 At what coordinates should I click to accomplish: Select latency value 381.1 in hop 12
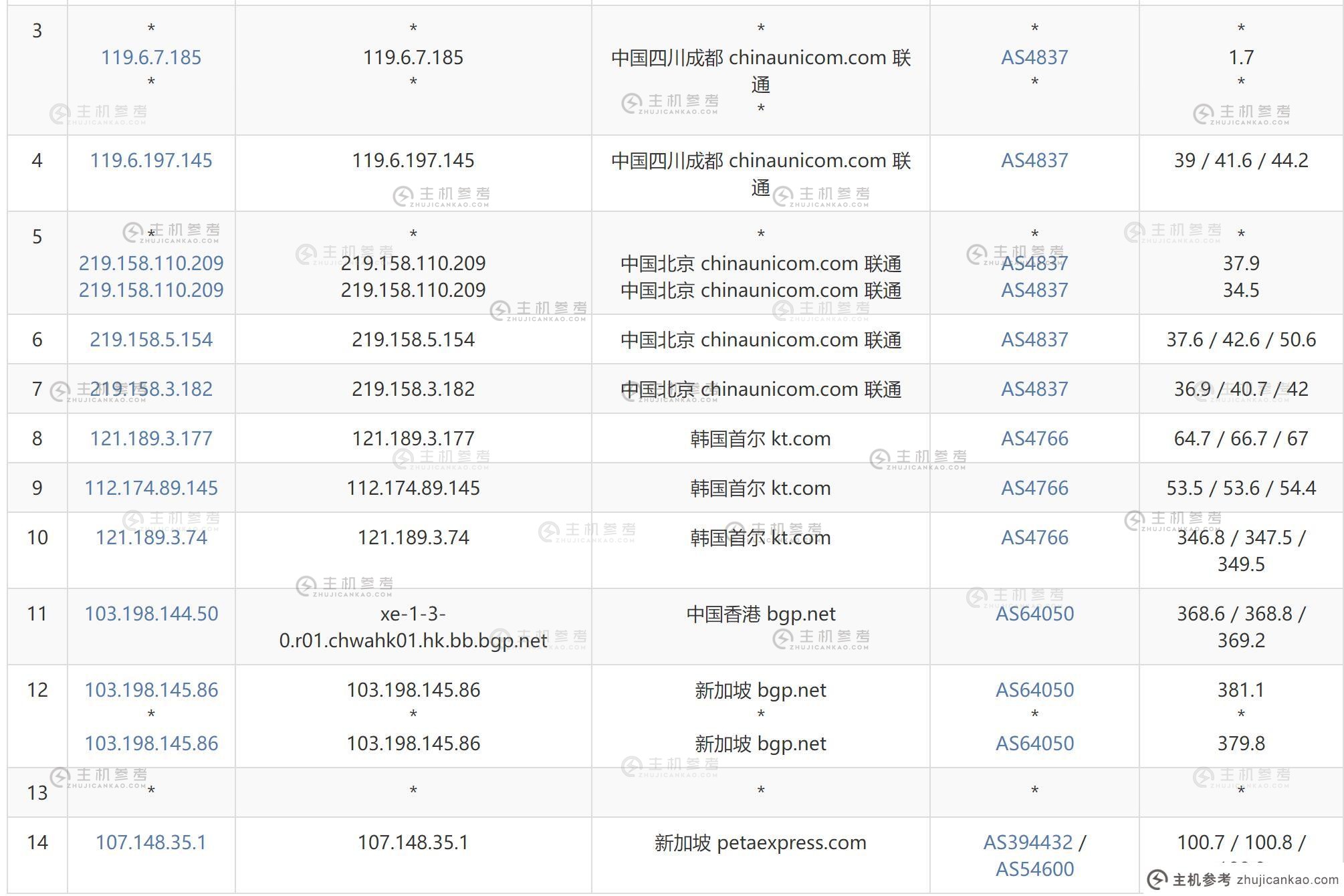click(1241, 690)
